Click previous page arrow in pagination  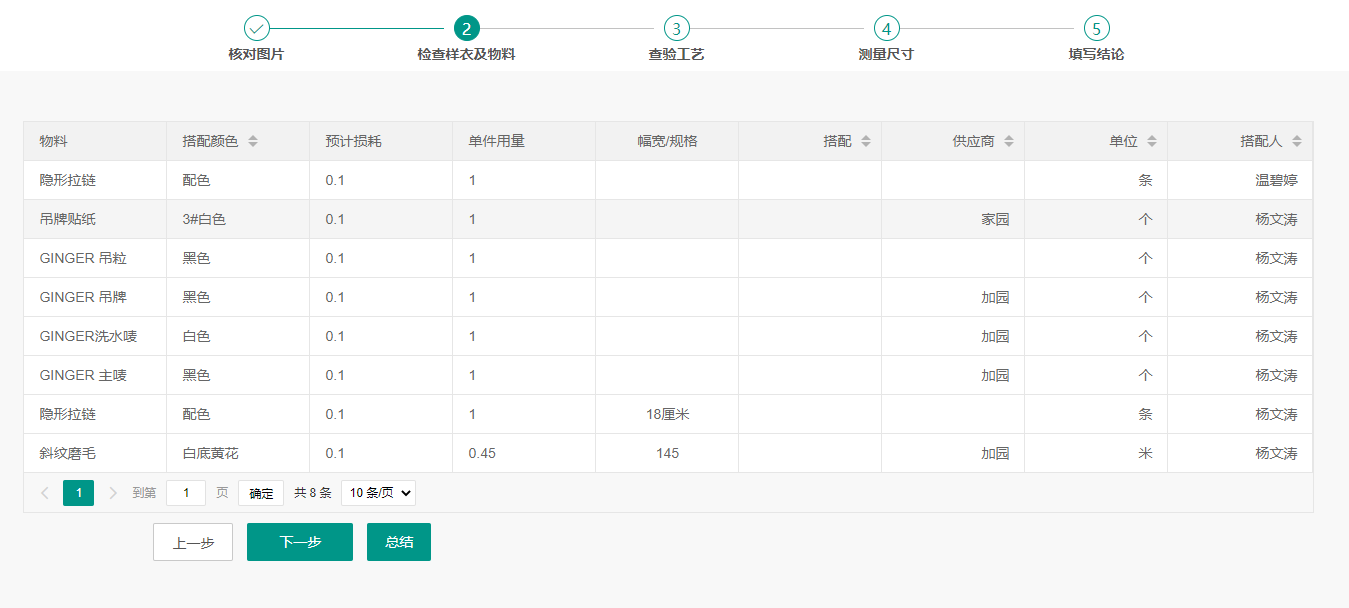point(45,493)
